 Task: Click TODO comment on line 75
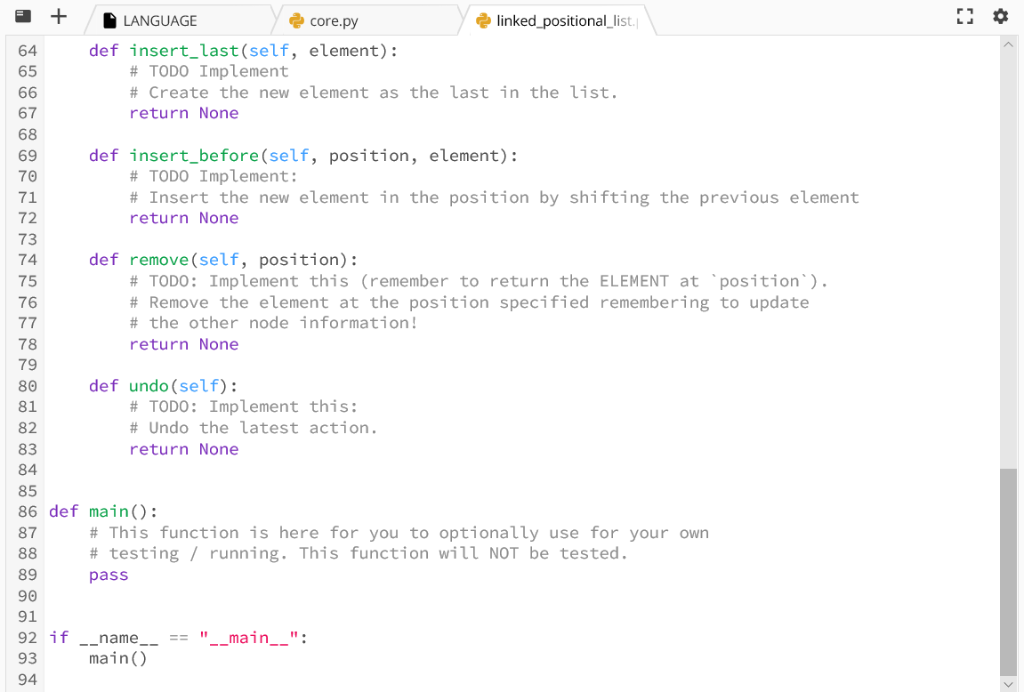tap(479, 281)
